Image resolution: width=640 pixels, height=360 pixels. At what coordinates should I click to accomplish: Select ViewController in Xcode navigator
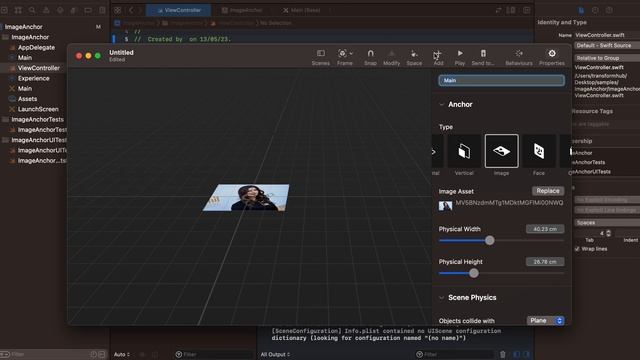pyautogui.click(x=39, y=68)
